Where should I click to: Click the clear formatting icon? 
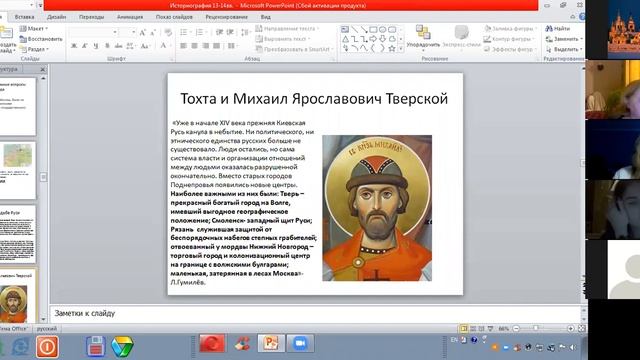[x=168, y=33]
